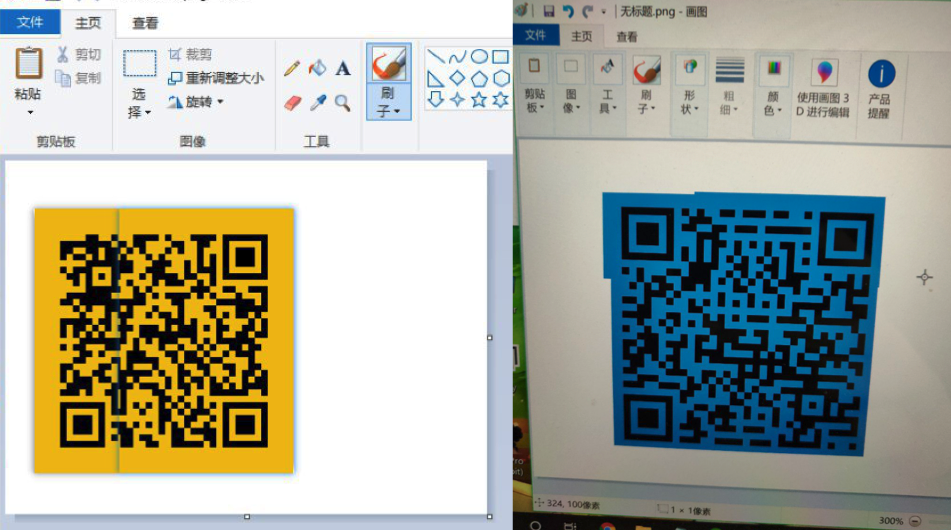Click canvas bottom-right corner handle in left window
This screenshot has height=530, width=951.
490,517
